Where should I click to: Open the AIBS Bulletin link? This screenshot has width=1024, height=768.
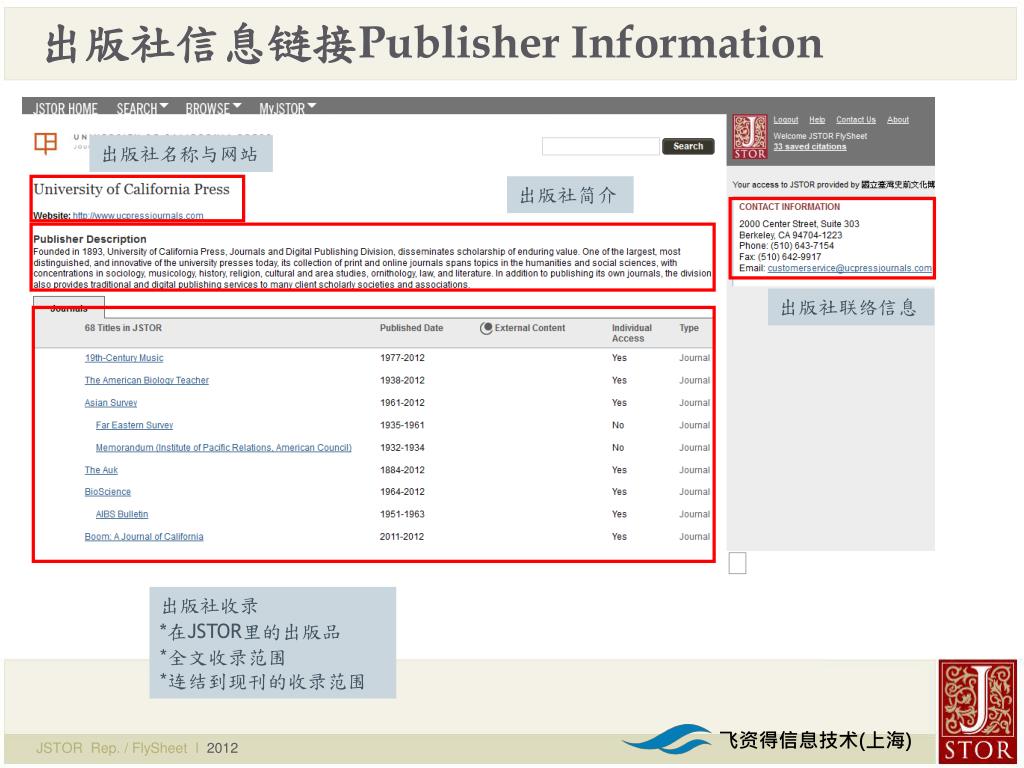coord(122,515)
